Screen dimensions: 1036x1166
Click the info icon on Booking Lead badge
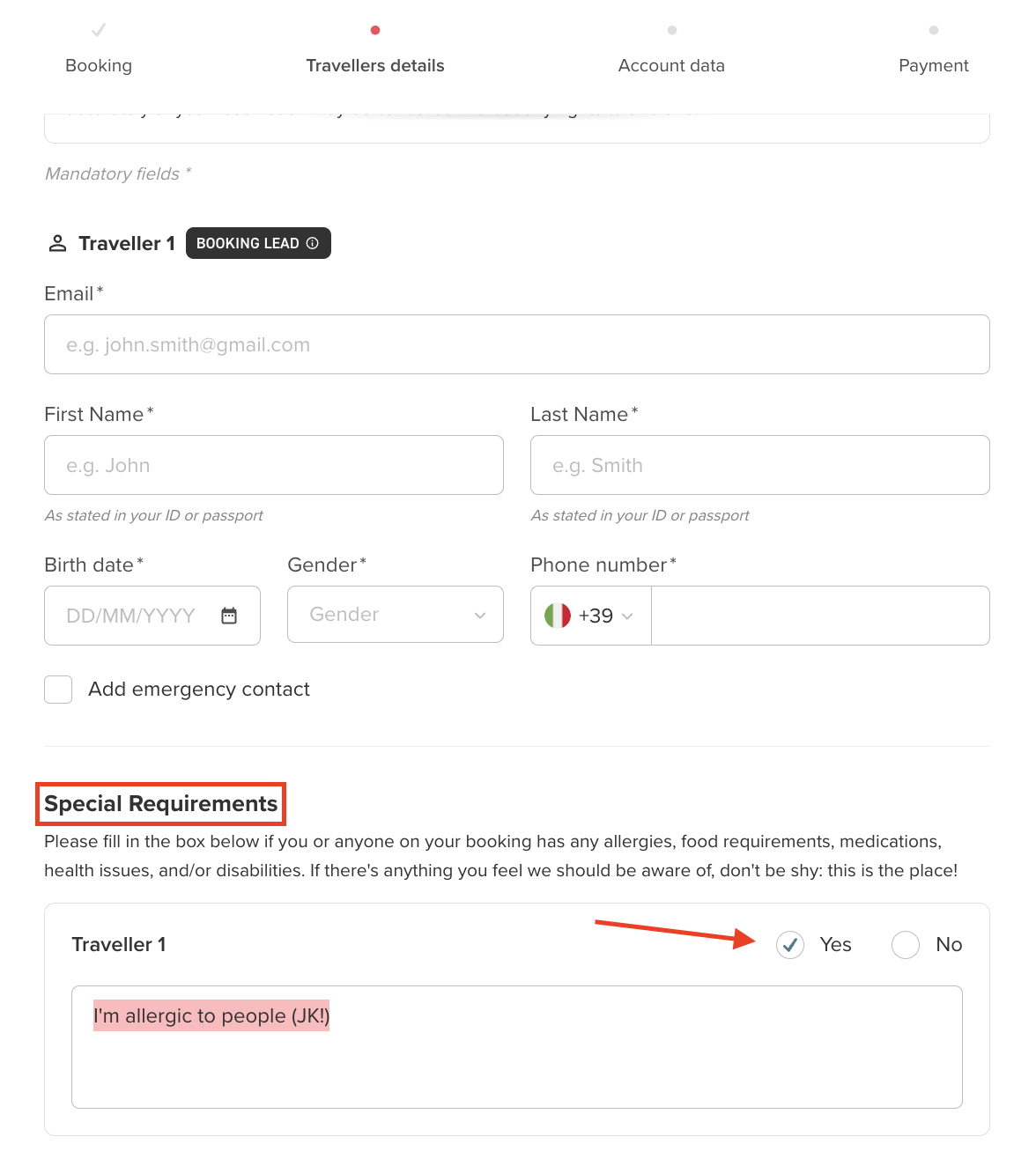[313, 243]
